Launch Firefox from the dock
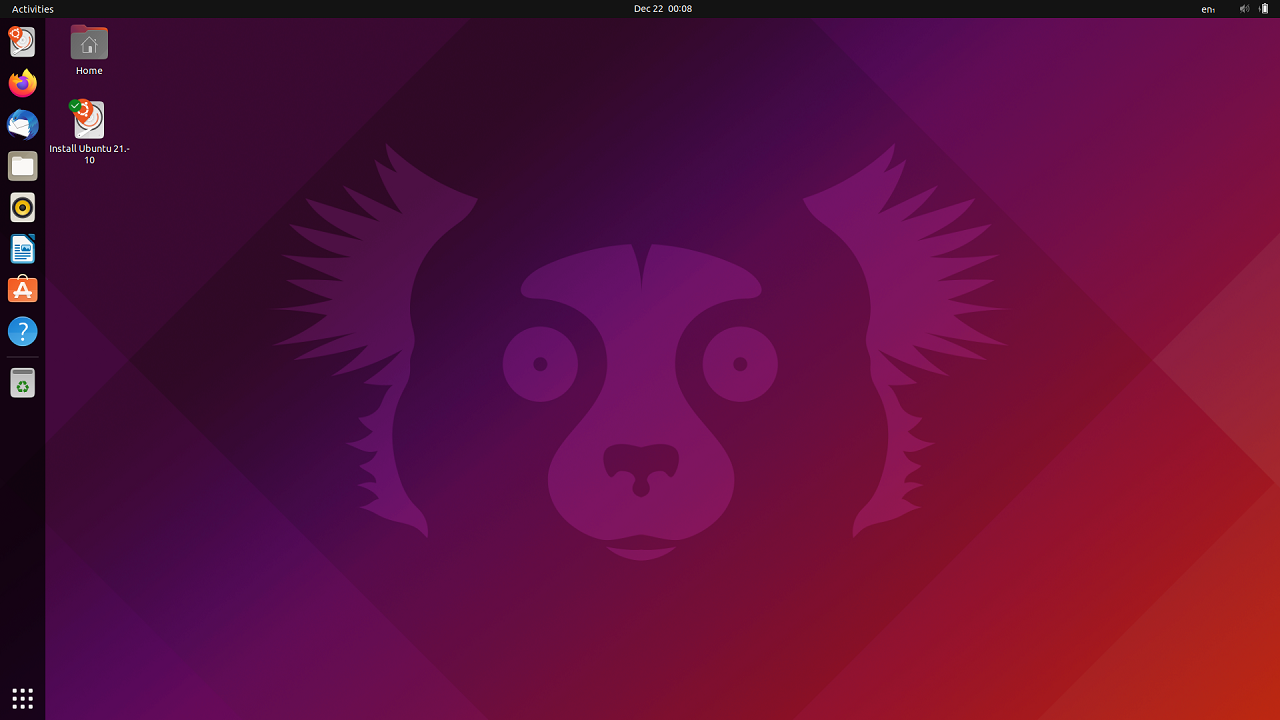The width and height of the screenshot is (1280, 720). tap(22, 83)
